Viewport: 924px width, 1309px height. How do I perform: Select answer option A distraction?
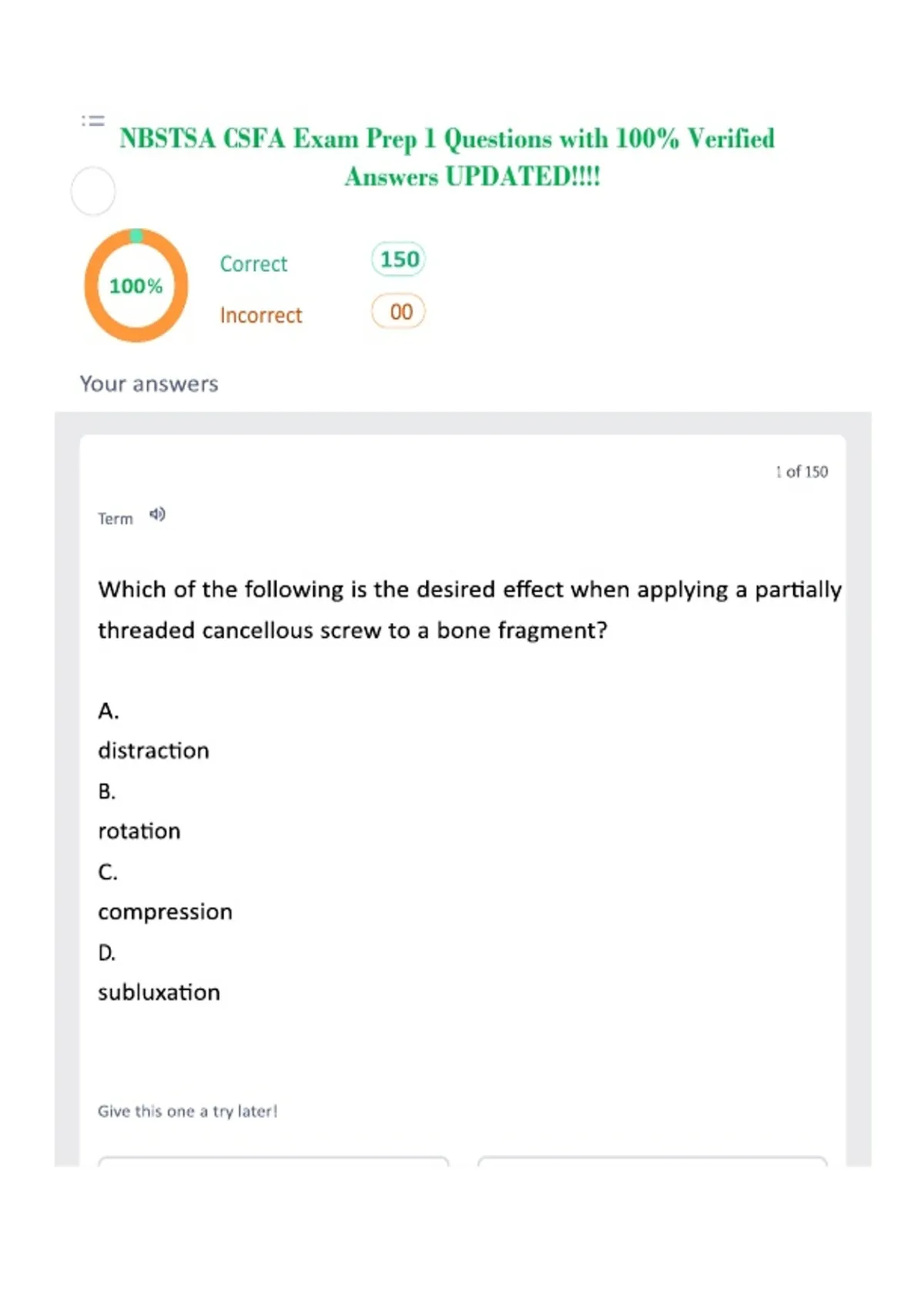click(153, 731)
